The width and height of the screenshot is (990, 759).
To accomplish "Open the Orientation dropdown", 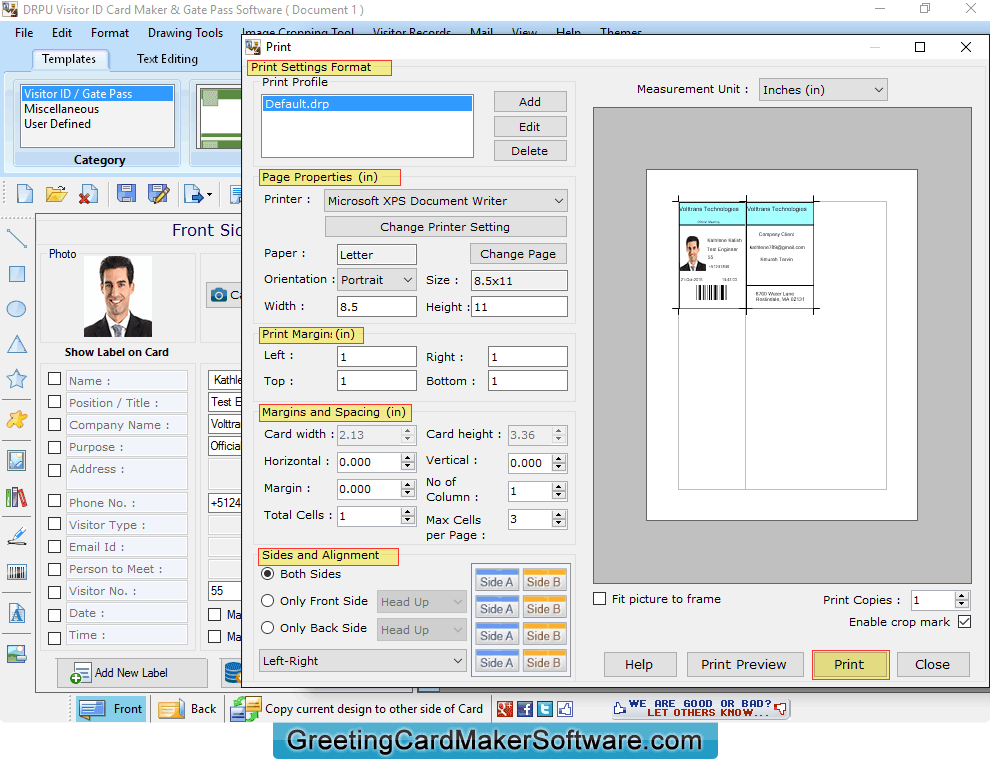I will pos(377,280).
